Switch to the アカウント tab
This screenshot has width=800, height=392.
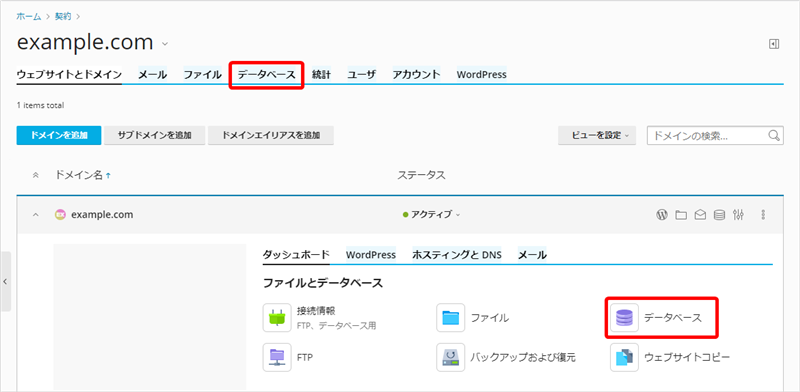[x=416, y=75]
